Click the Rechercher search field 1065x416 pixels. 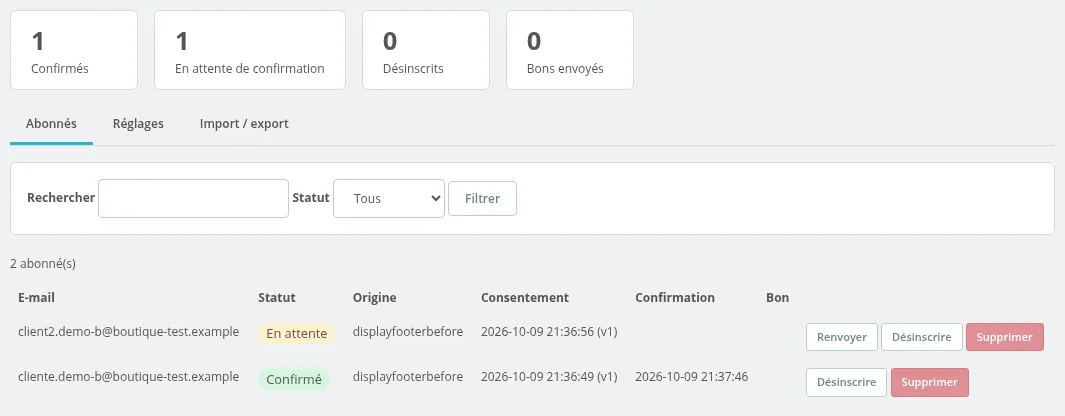click(194, 198)
